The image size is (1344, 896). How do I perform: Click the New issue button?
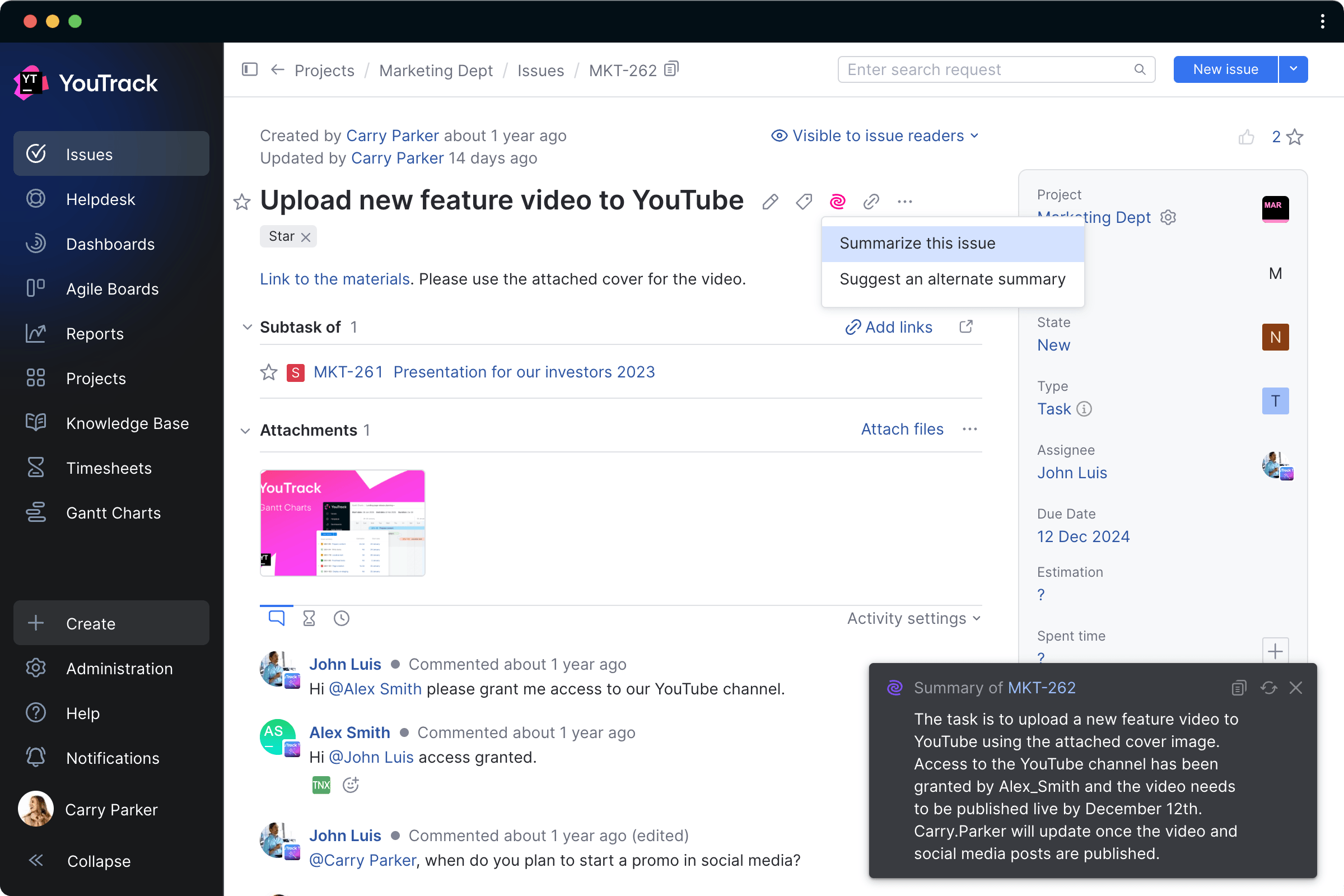1225,69
